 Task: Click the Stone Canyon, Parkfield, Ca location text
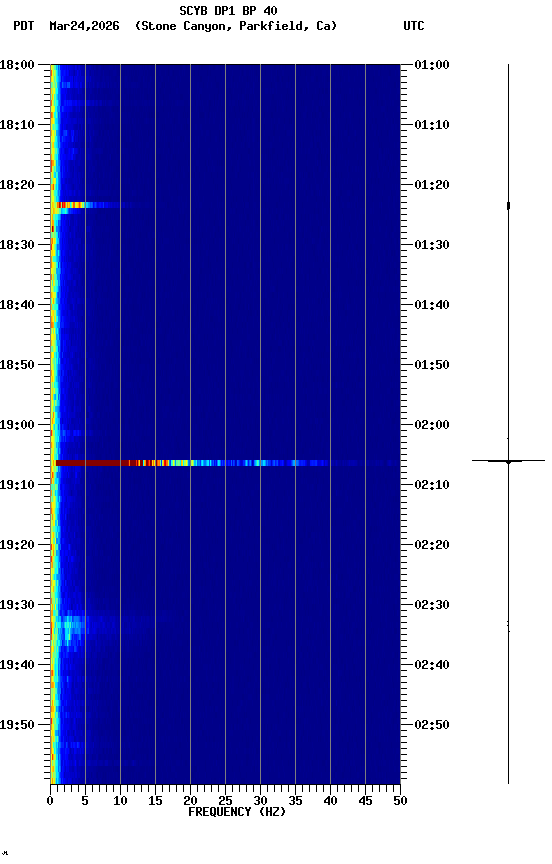(236, 26)
